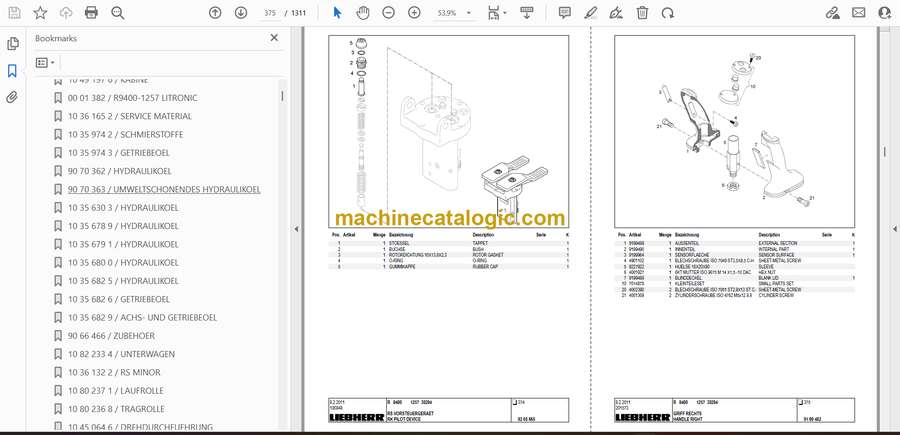Screen dimensions: 900x435
Task: Open the find text magnifier tool
Action: [118, 13]
